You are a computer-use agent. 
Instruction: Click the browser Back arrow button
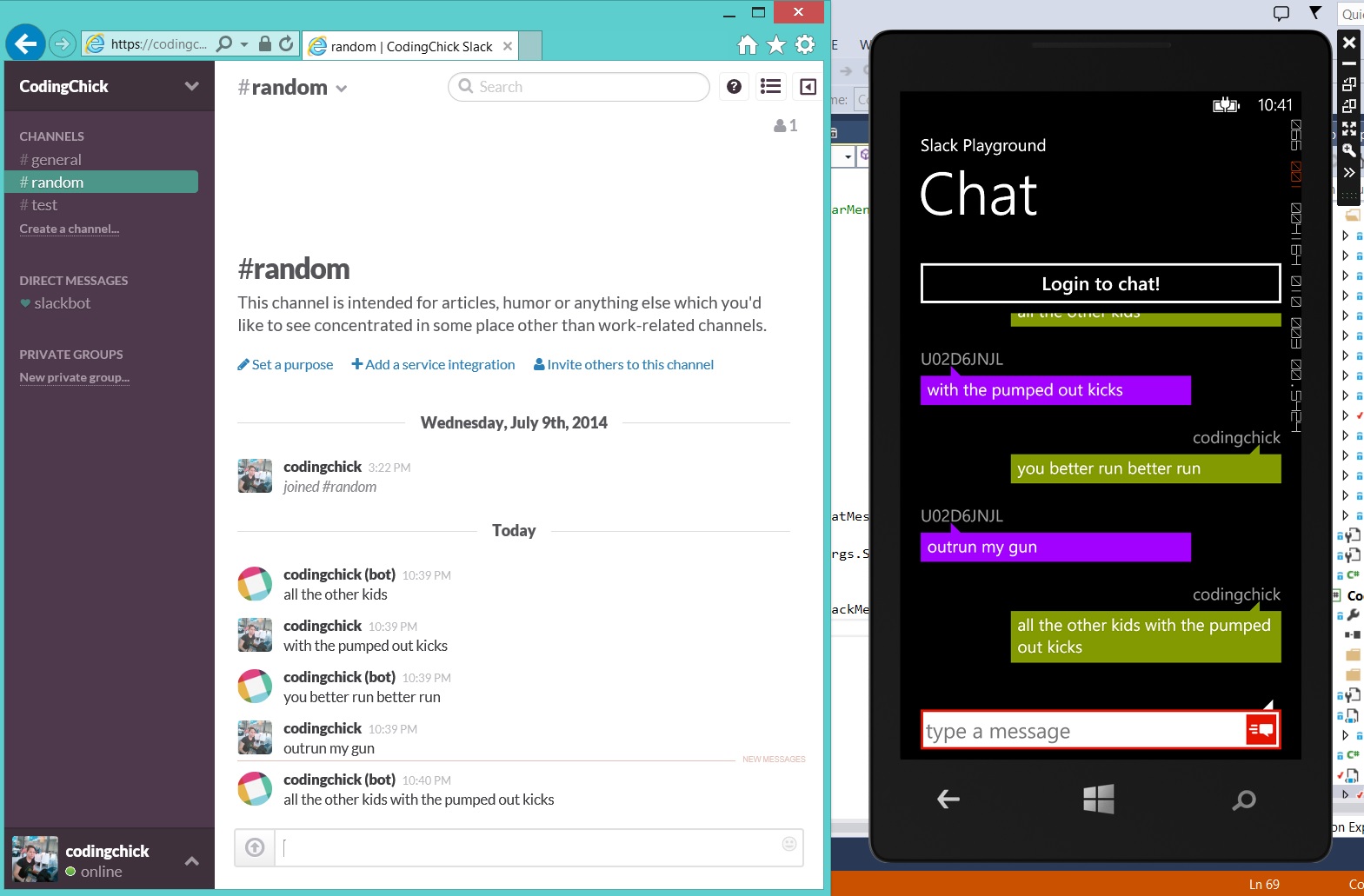[25, 43]
